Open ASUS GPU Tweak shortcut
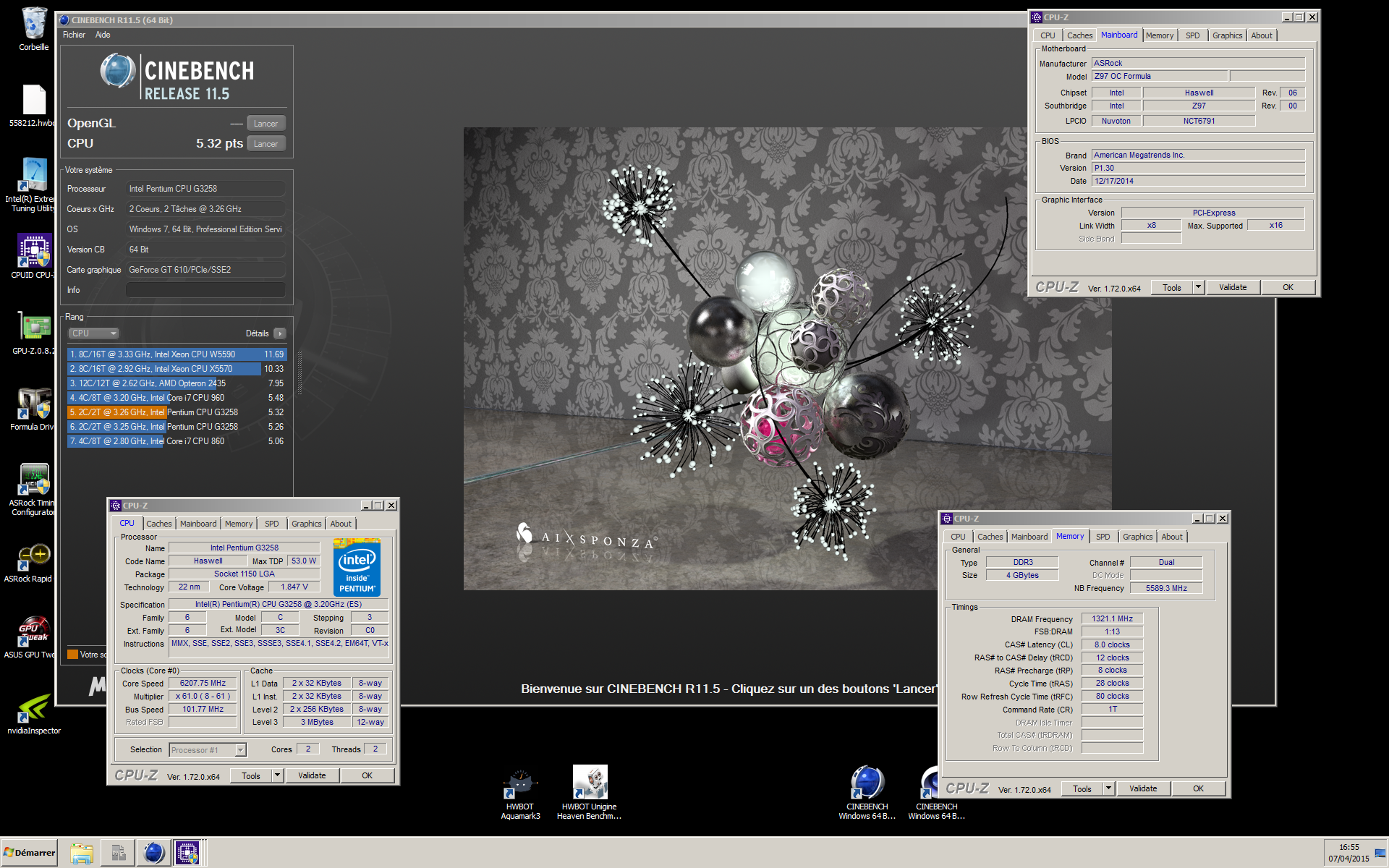This screenshot has width=1389, height=868. tap(34, 637)
